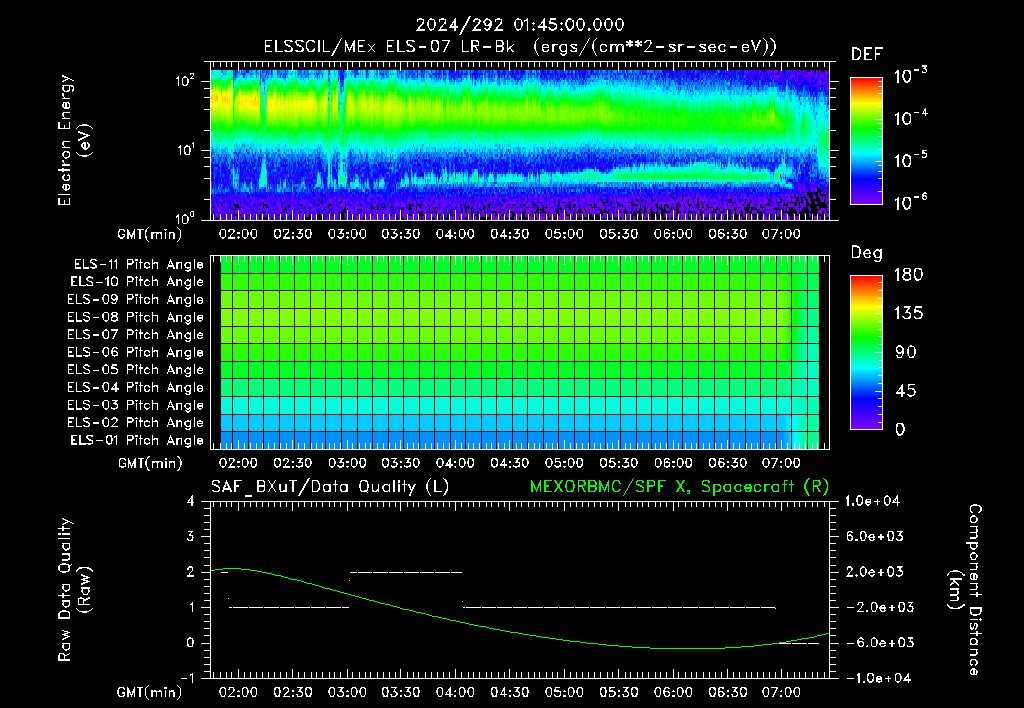Viewport: 1024px width, 708px height.
Task: Click the 180 tick on Deg scale
Action: coord(908,274)
